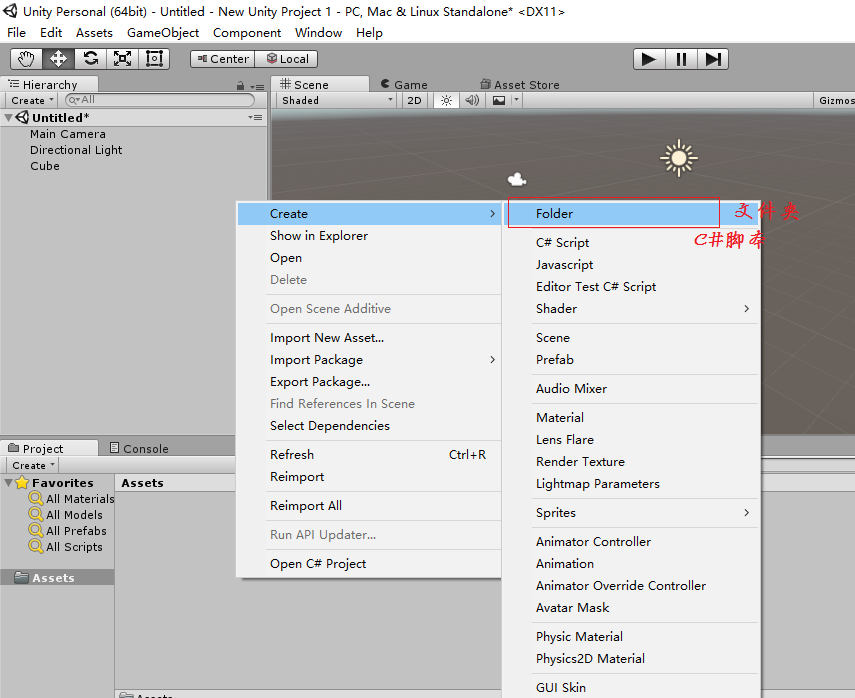Open the Component menu

pyautogui.click(x=247, y=33)
